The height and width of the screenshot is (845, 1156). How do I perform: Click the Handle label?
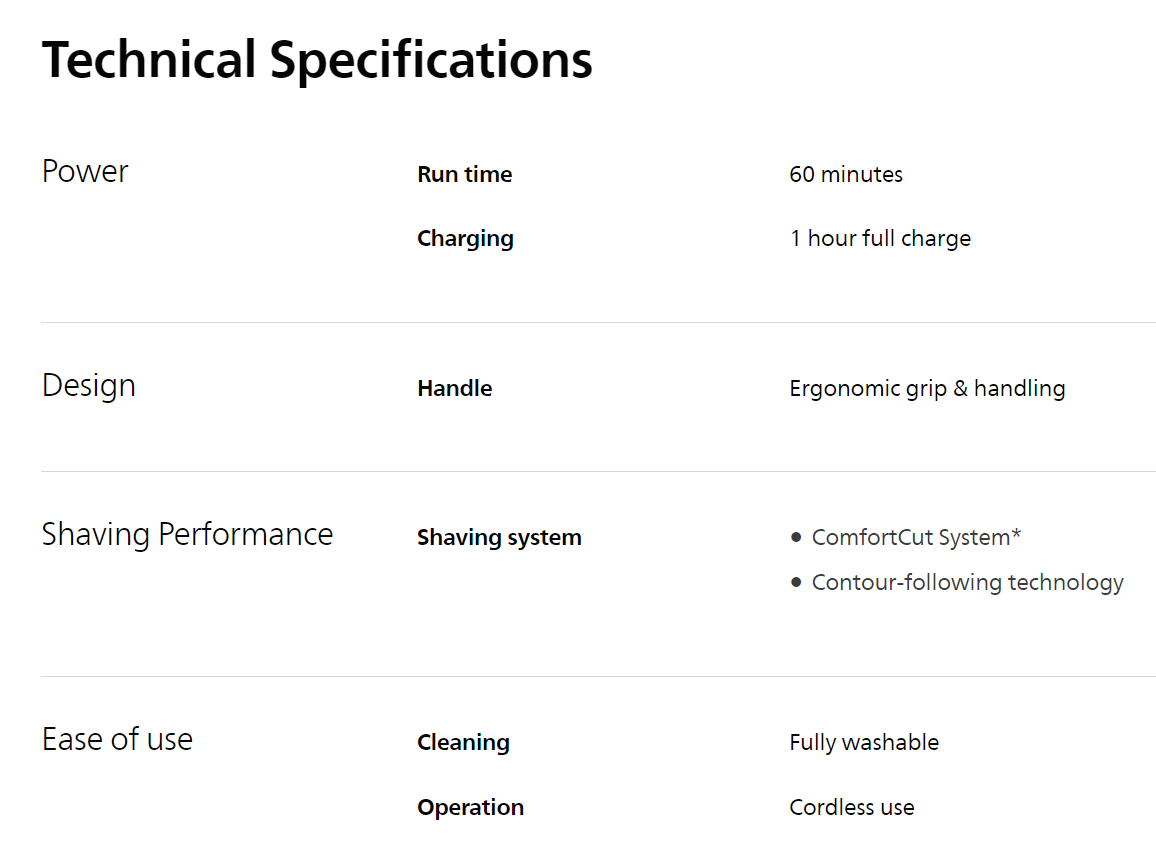coord(454,388)
